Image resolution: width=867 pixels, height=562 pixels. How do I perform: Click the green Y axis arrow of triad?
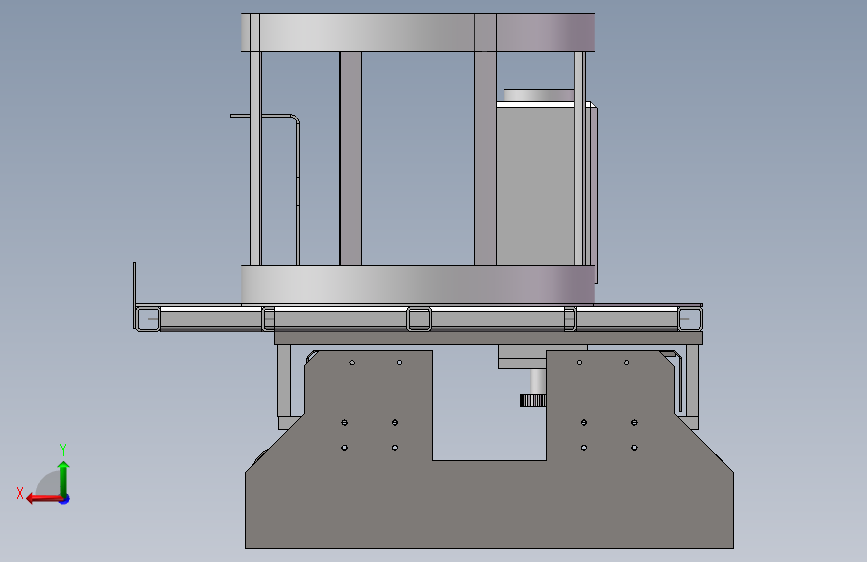pos(64,478)
